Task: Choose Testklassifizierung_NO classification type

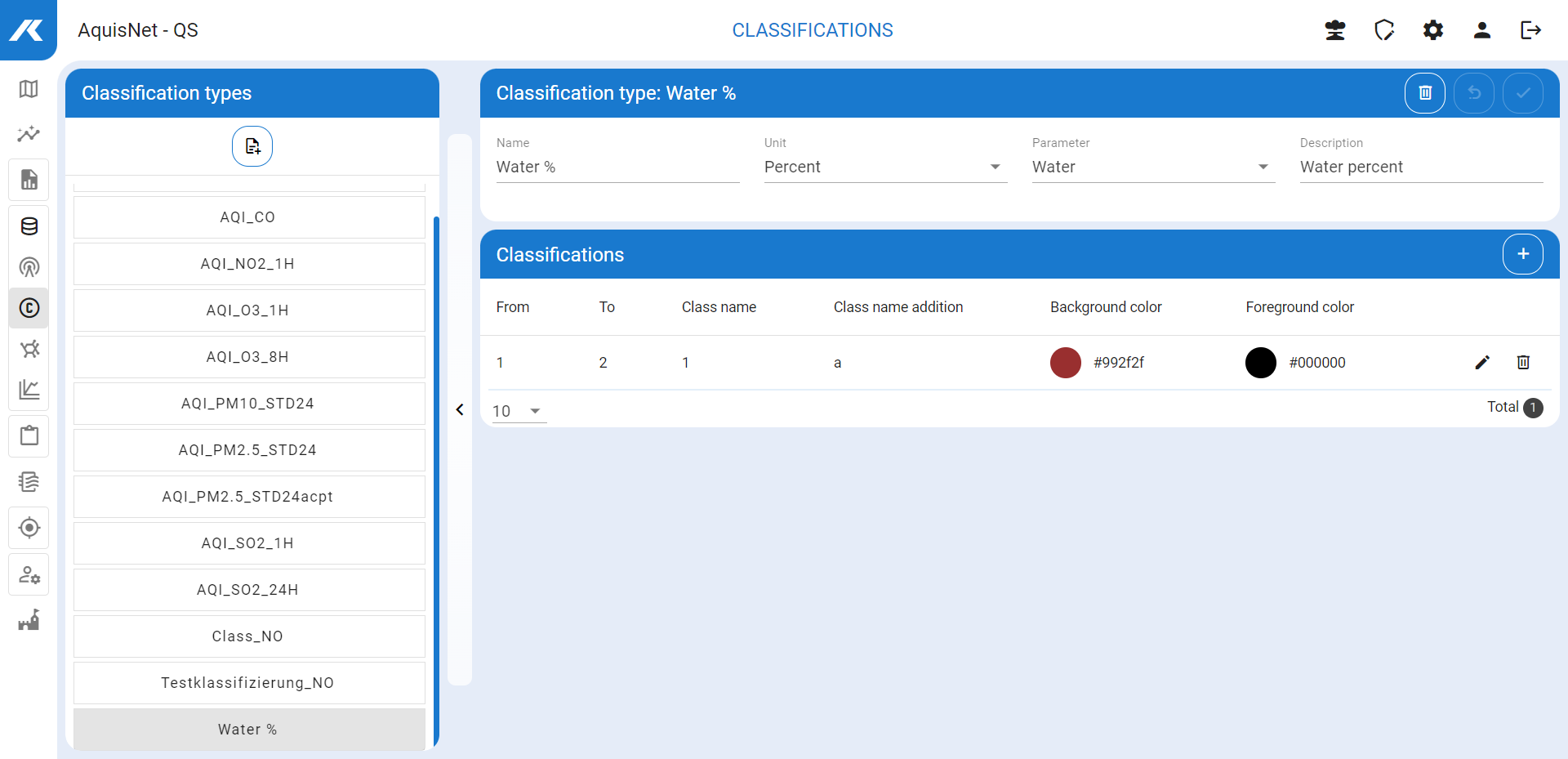Action: [x=248, y=683]
